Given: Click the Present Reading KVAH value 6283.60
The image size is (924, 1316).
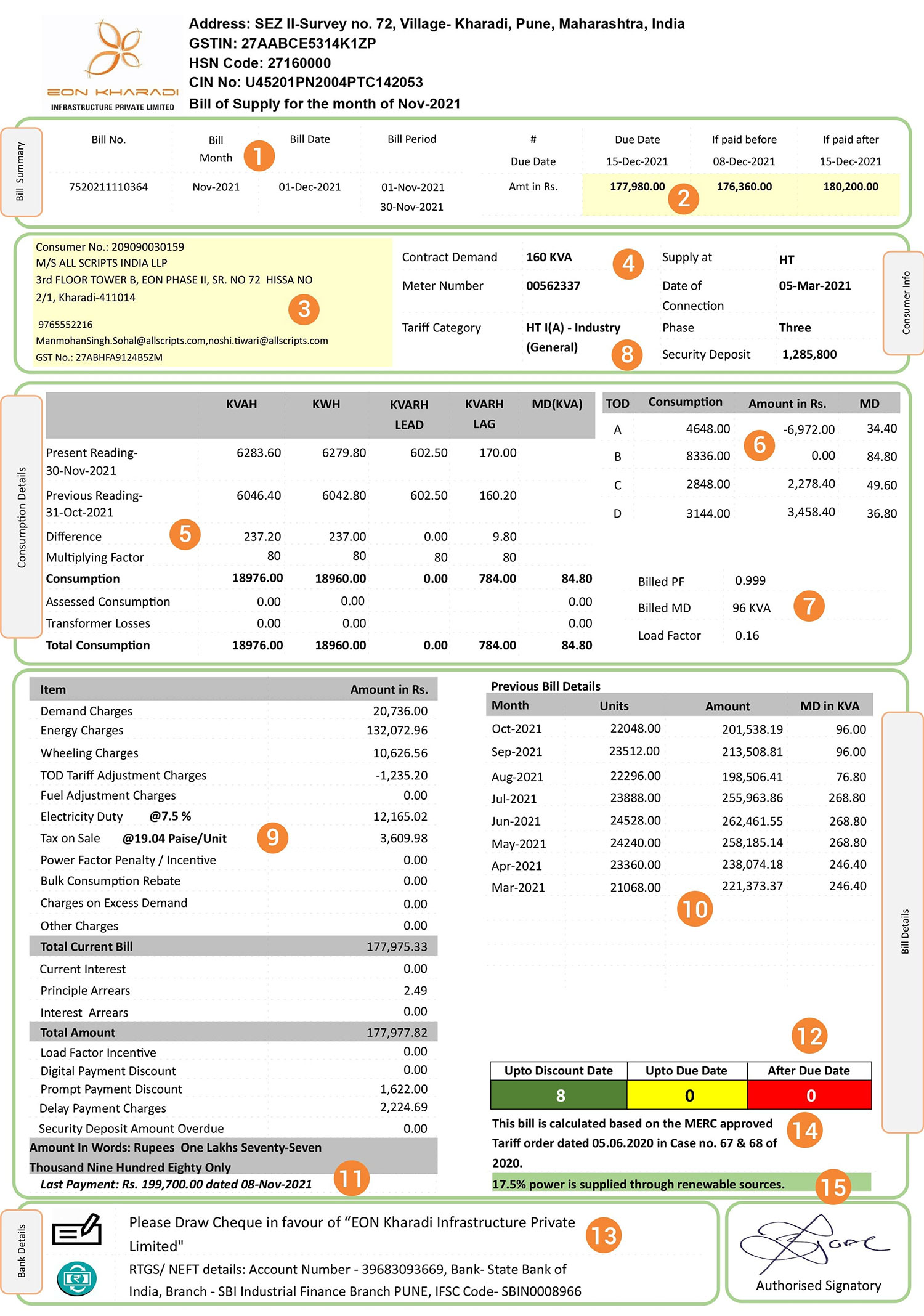Looking at the screenshot, I should (x=259, y=452).
